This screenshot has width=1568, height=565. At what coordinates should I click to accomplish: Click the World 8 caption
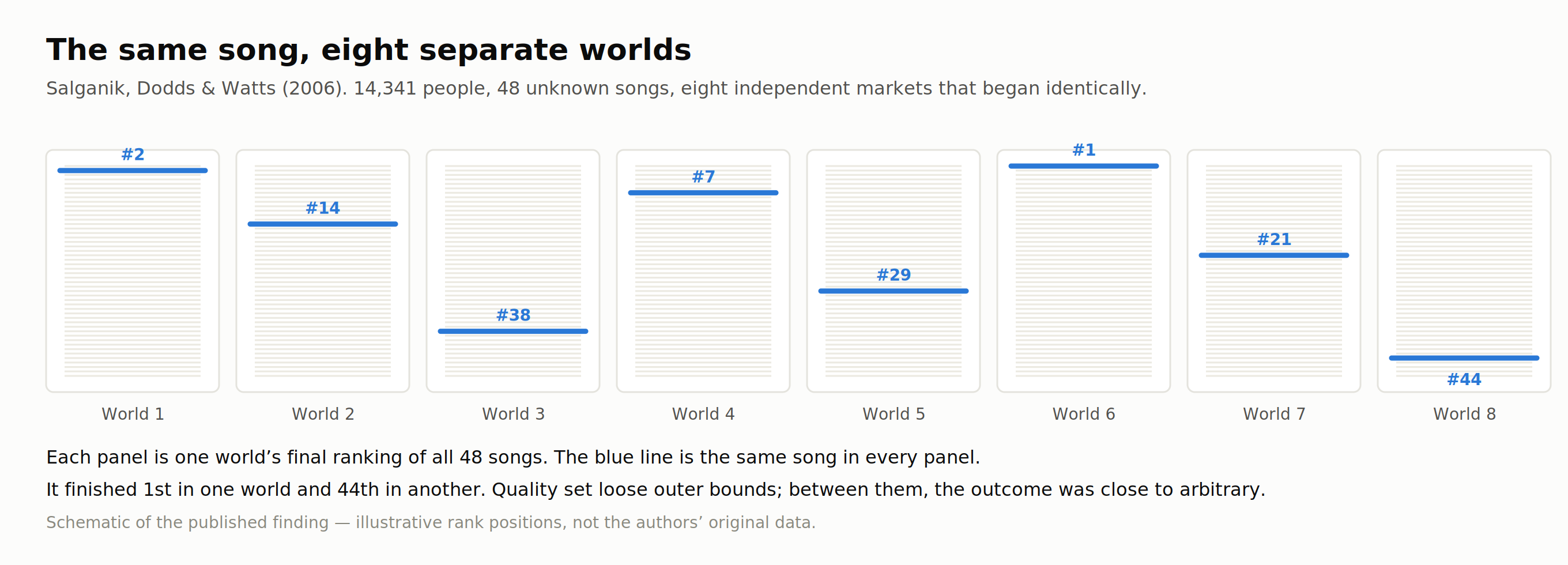pyautogui.click(x=1464, y=414)
